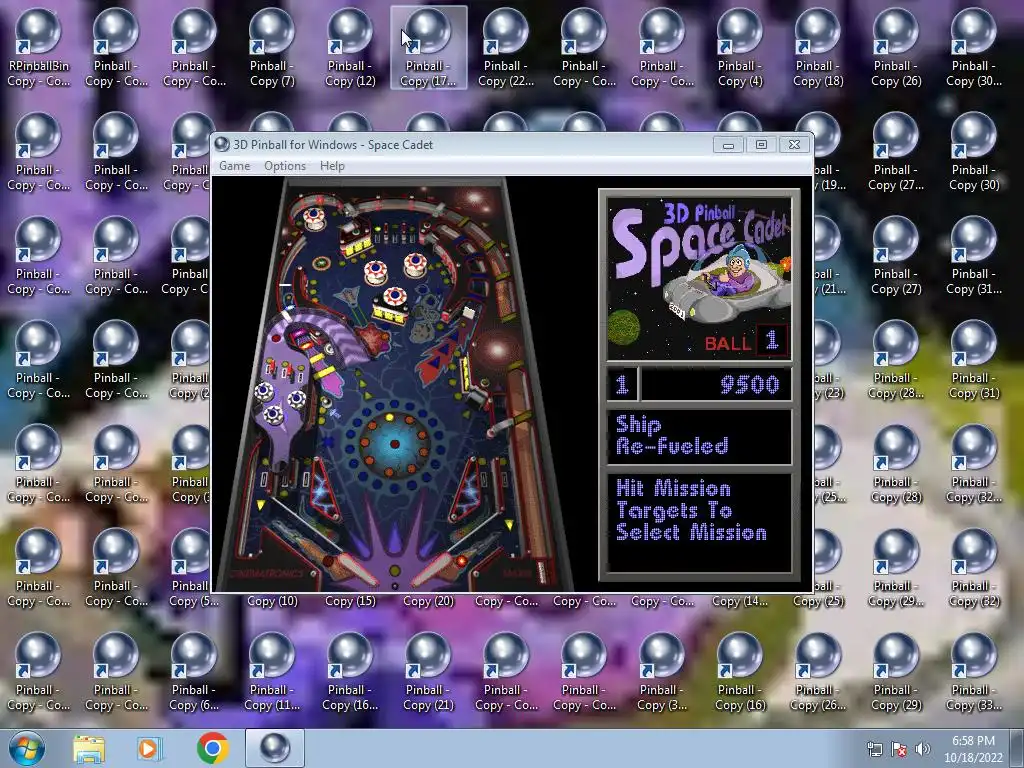
Task: Select the Pinball - Copy (18) desktop shortcut
Action: coord(818,48)
